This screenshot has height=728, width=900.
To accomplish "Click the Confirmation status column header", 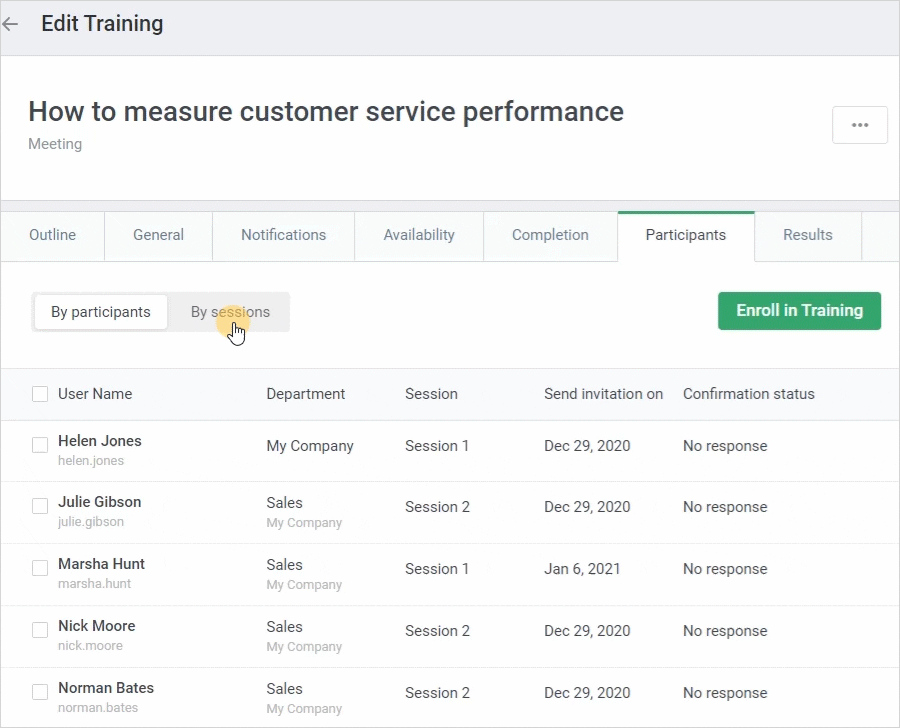I will [748, 394].
